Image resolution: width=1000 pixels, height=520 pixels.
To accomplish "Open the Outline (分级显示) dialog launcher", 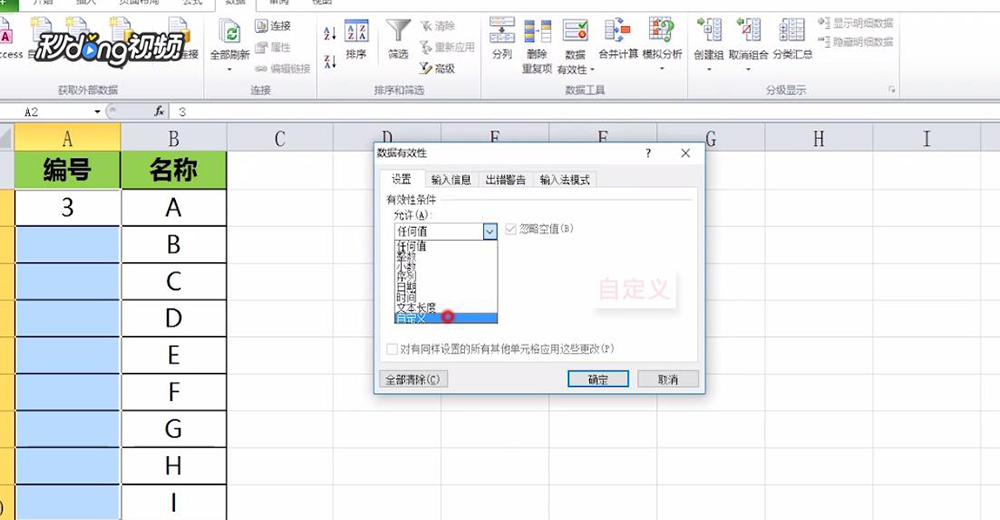I will [x=892, y=90].
